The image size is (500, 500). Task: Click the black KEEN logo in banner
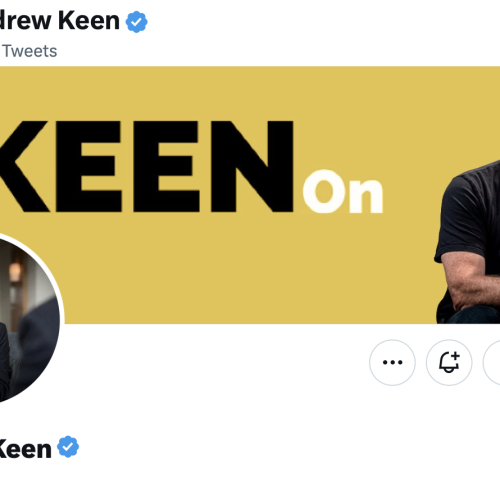coord(147,167)
